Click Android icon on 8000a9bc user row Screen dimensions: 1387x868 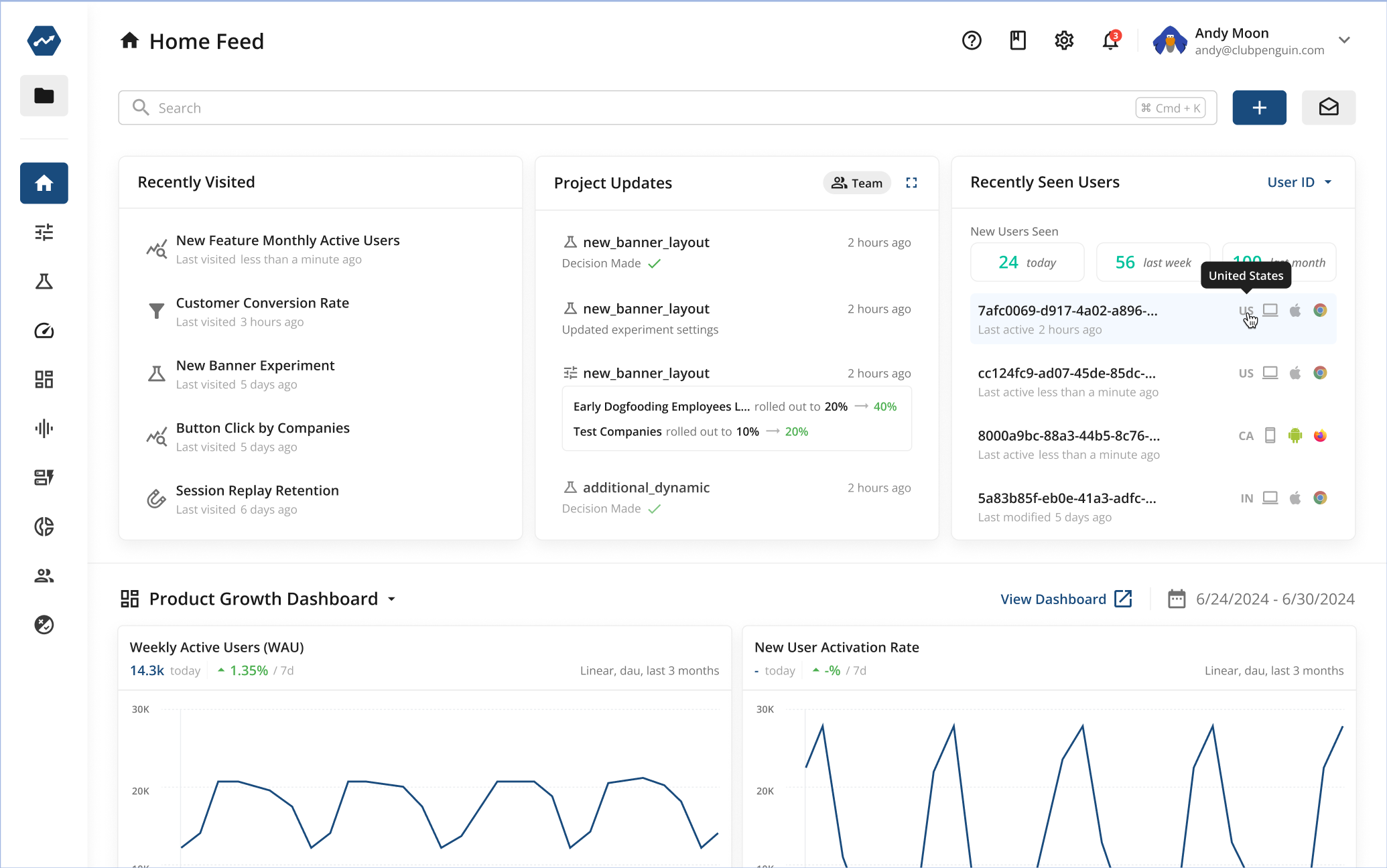1295,435
